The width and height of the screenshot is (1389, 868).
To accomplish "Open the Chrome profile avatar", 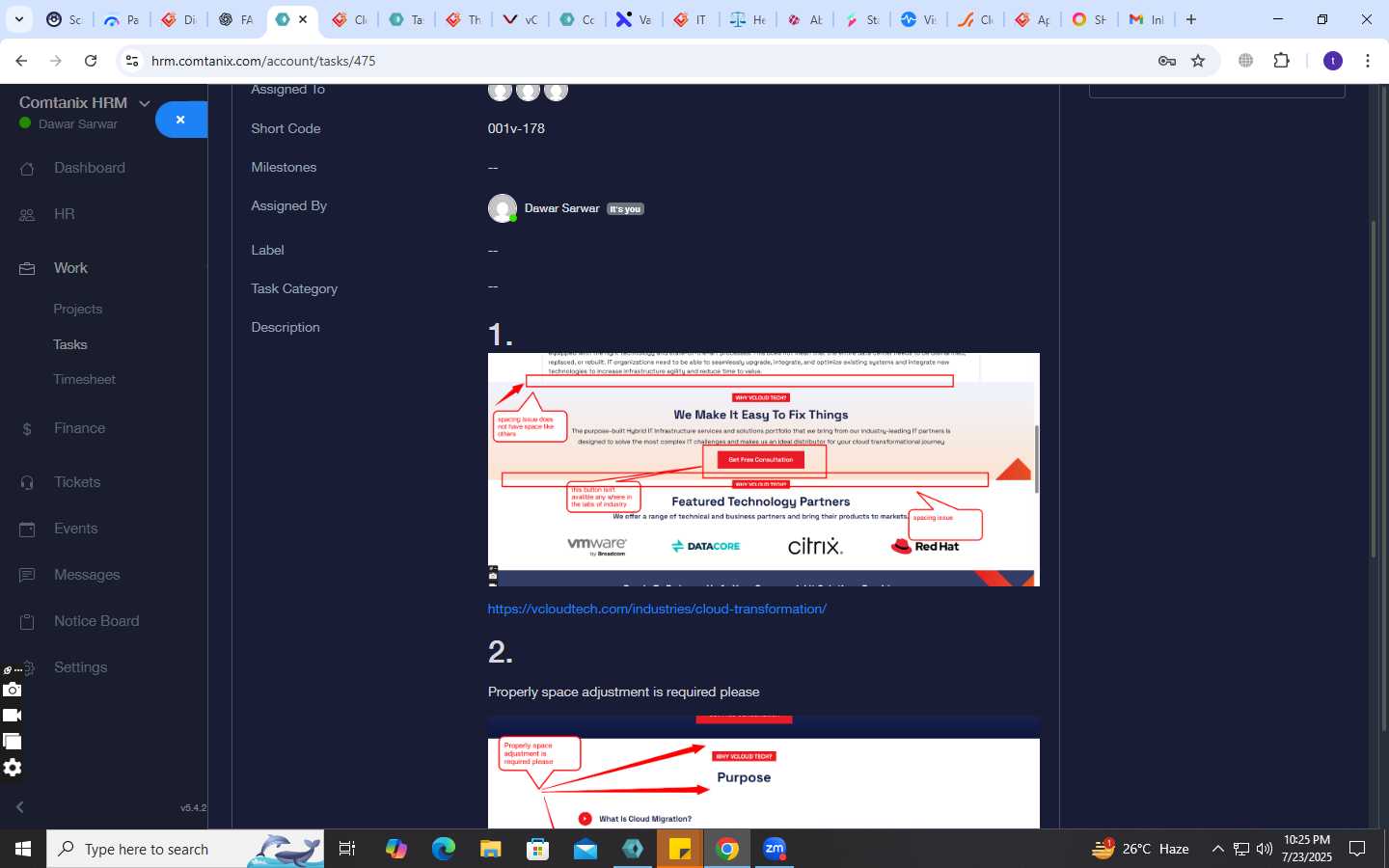I will pos(1333,61).
